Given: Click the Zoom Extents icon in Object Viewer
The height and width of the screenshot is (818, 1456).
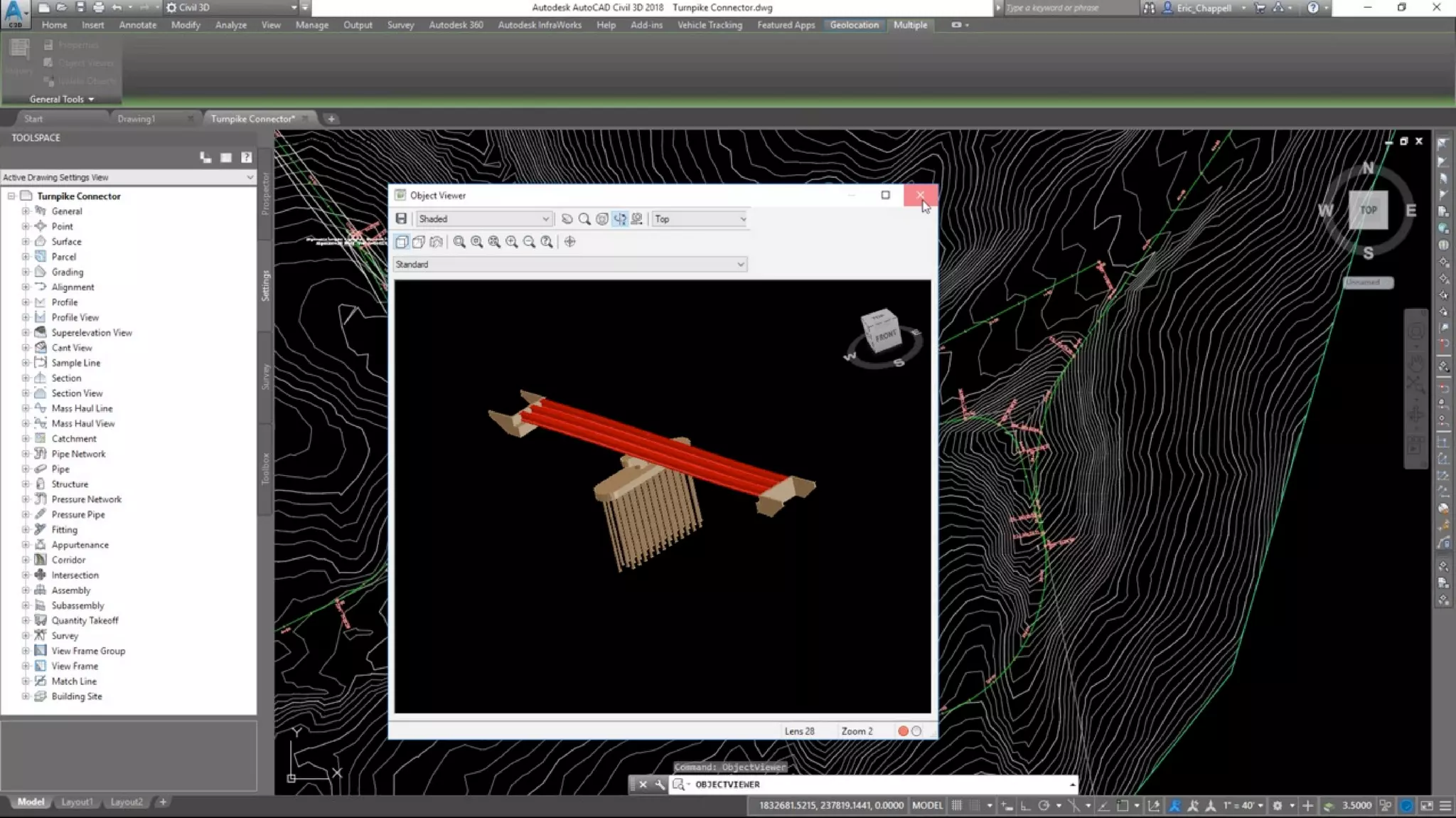Looking at the screenshot, I should pos(494,242).
